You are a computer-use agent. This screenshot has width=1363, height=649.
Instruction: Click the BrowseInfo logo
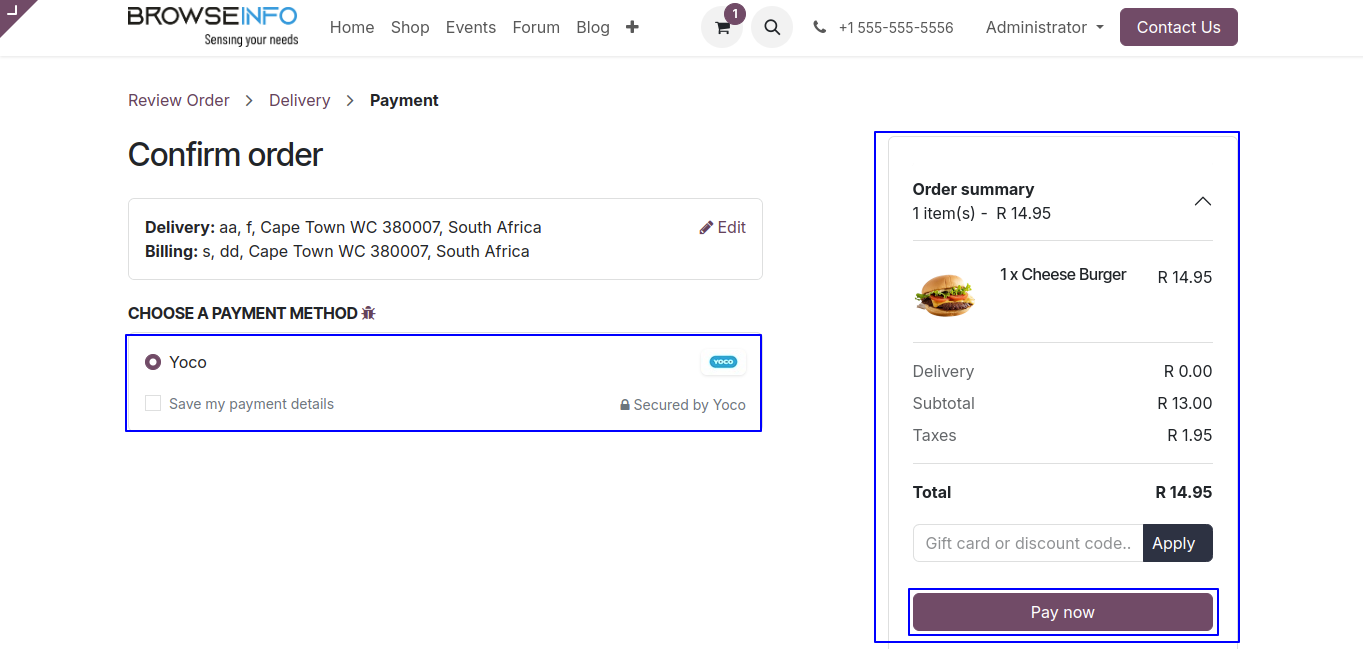pos(213,26)
